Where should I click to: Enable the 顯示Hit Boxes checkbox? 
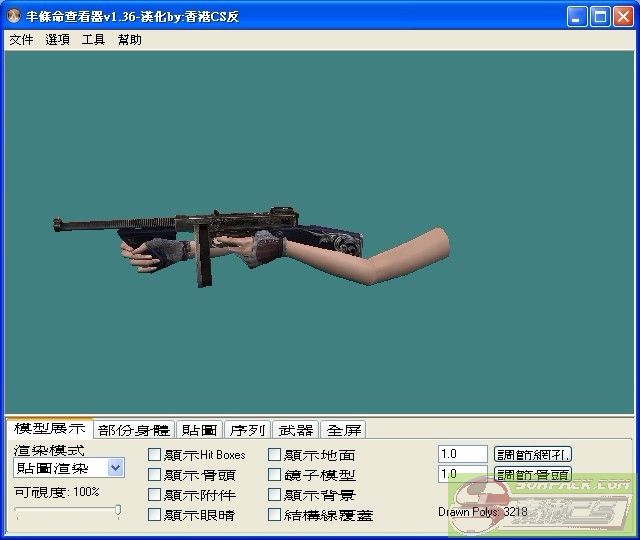point(154,455)
